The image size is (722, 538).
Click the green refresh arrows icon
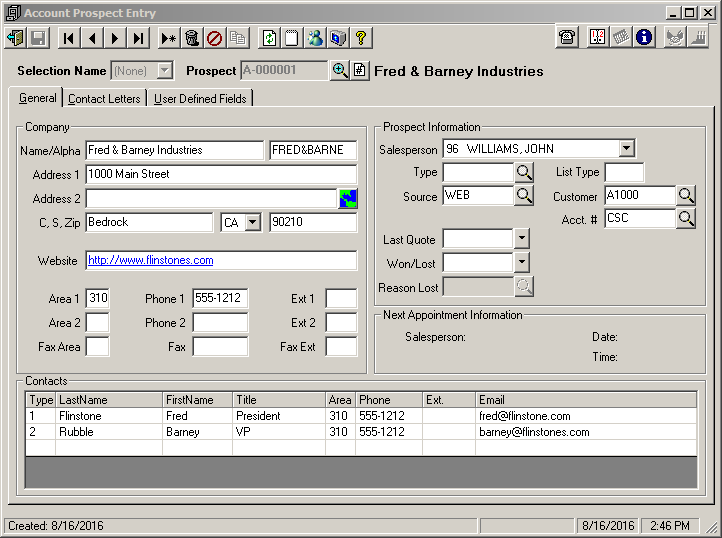coord(269,38)
